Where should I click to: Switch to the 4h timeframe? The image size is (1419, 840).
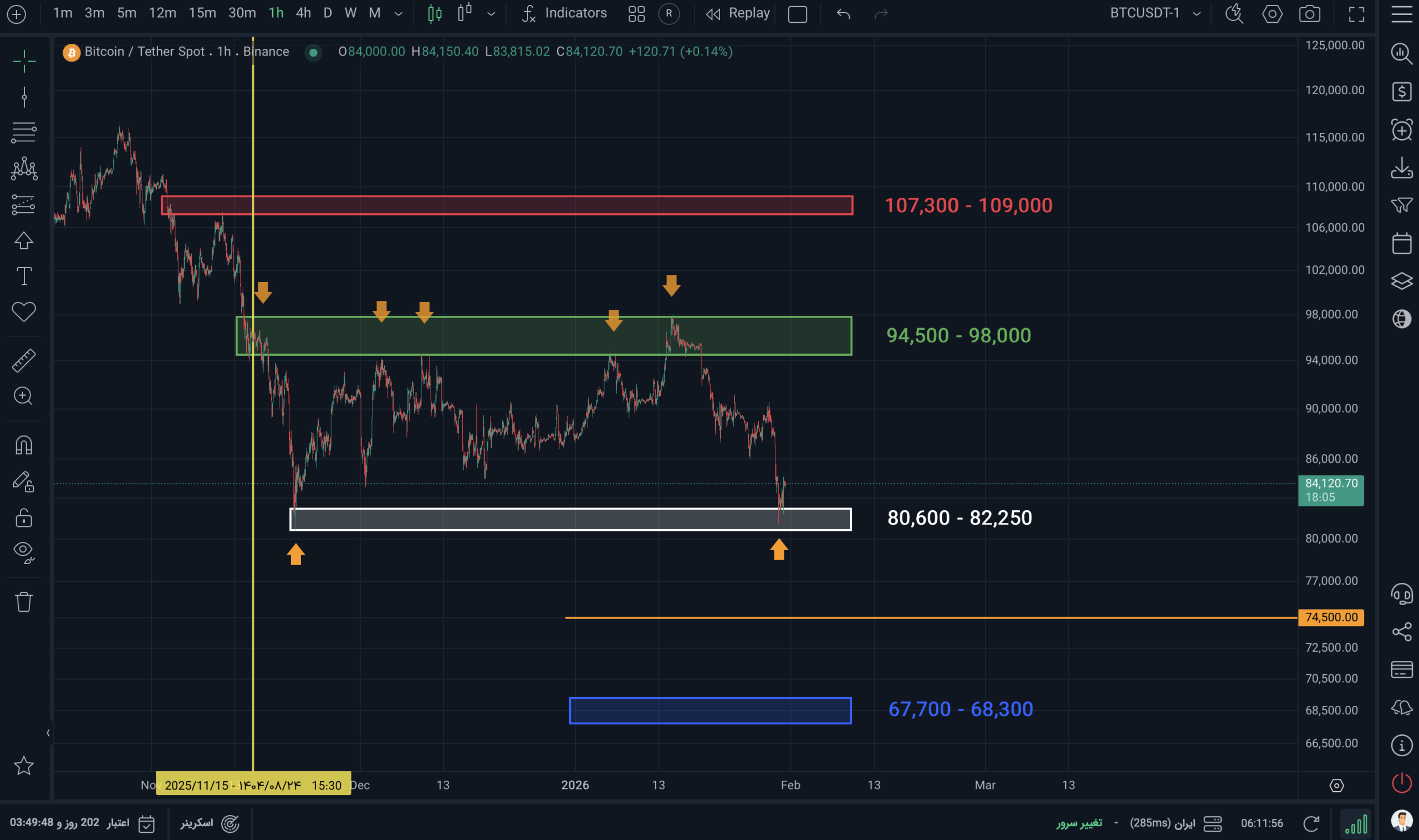pos(304,13)
